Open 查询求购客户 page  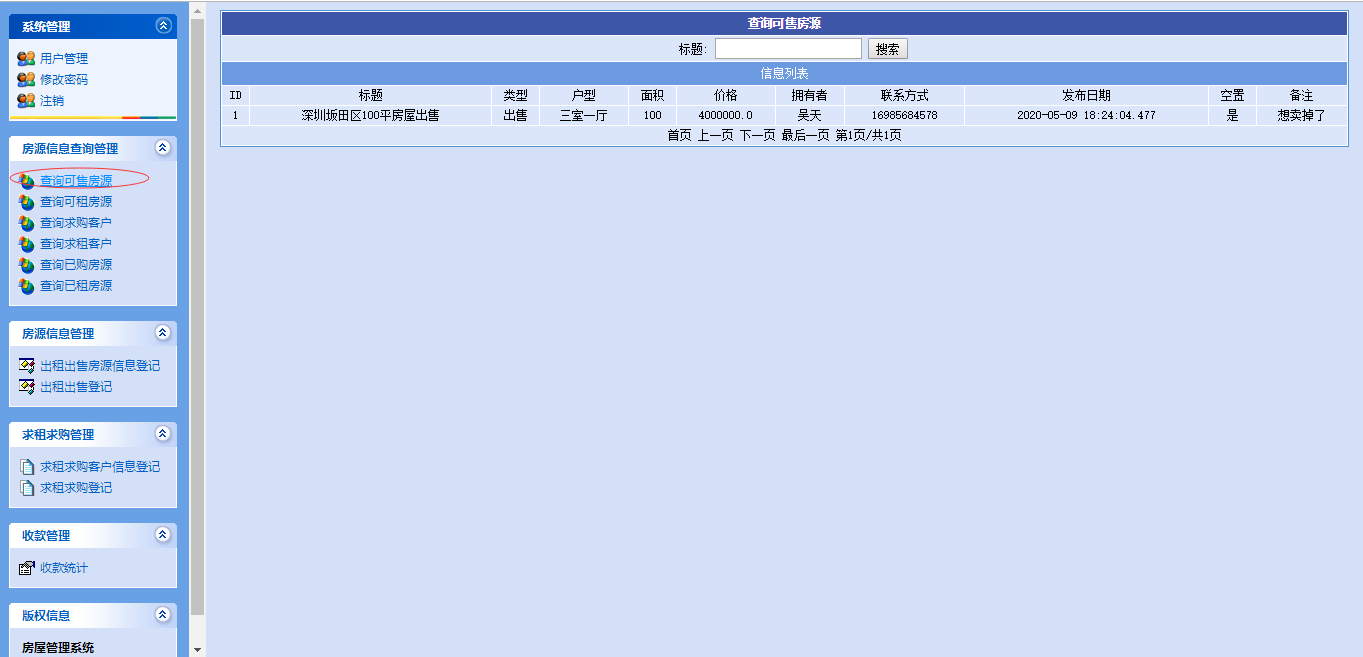(x=76, y=223)
